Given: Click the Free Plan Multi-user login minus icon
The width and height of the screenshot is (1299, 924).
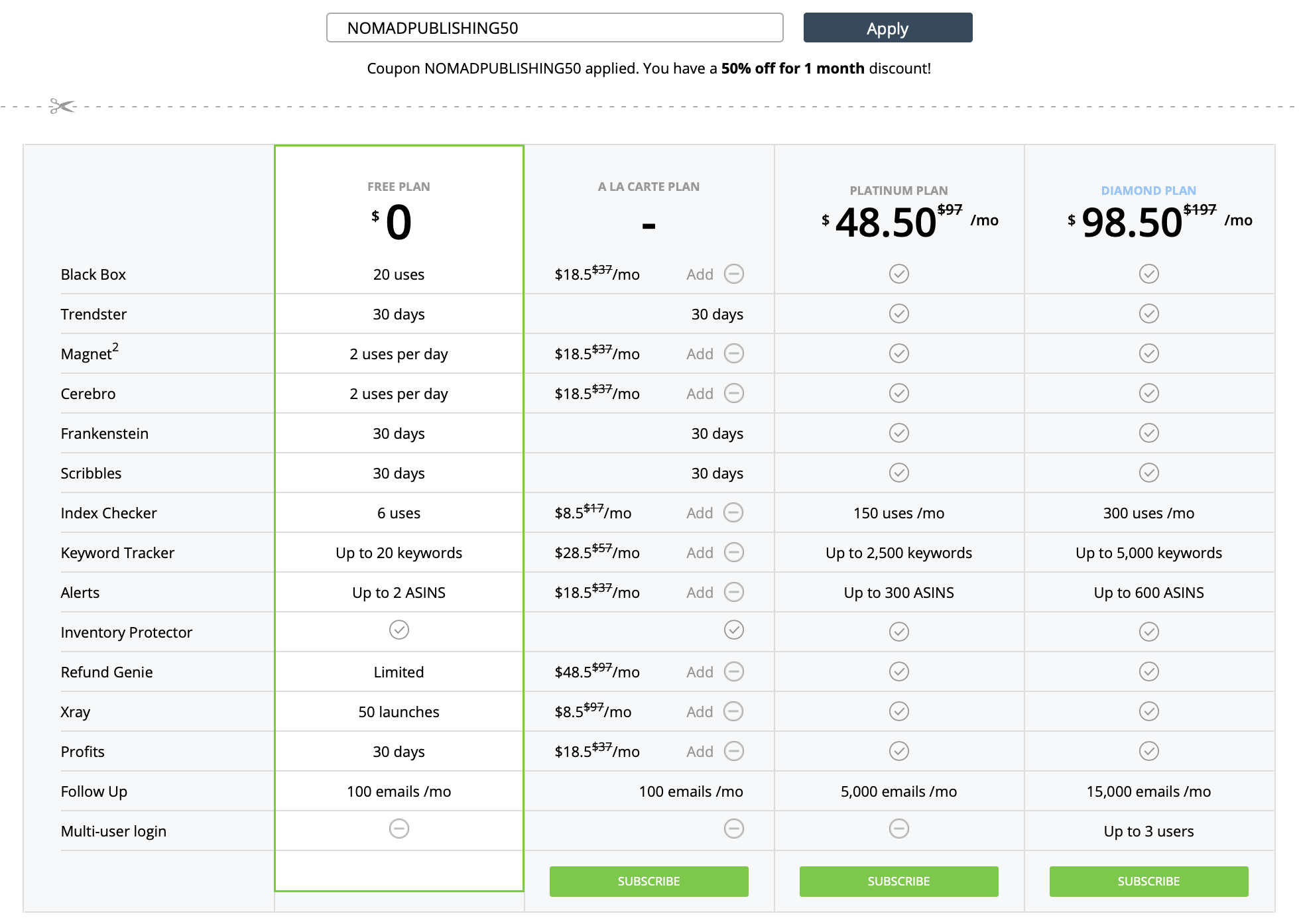Looking at the screenshot, I should (399, 829).
